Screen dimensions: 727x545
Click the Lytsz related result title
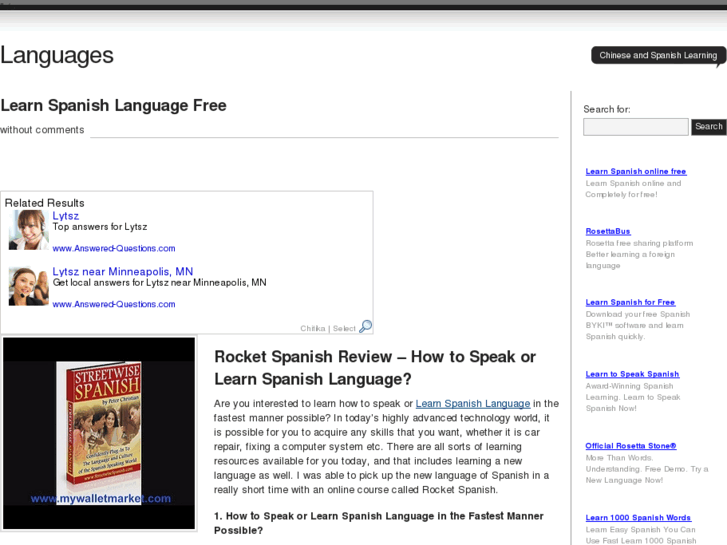pos(66,216)
